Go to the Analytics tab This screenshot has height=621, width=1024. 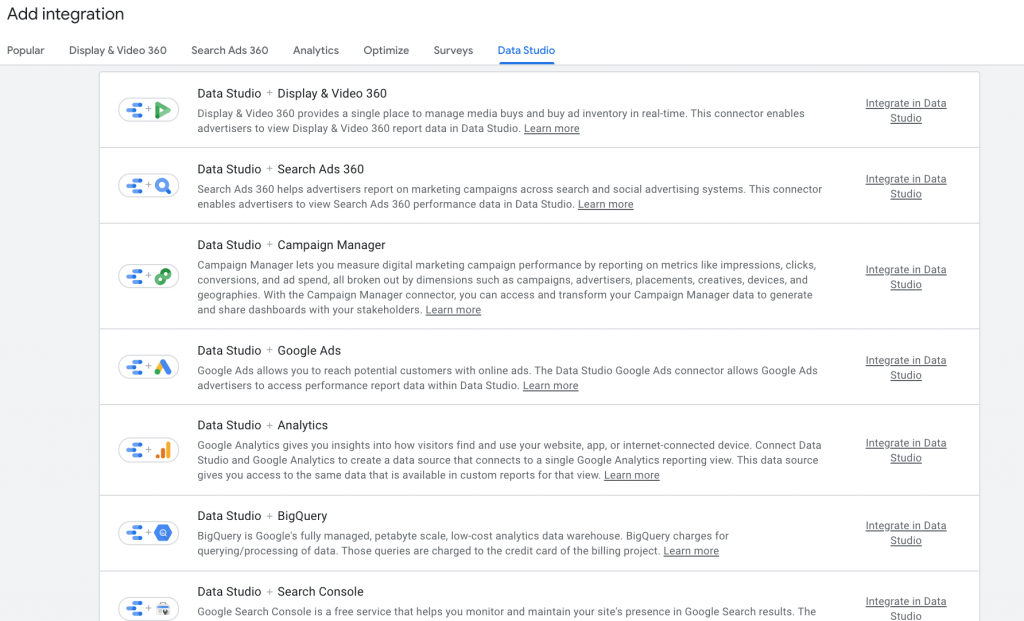316,50
